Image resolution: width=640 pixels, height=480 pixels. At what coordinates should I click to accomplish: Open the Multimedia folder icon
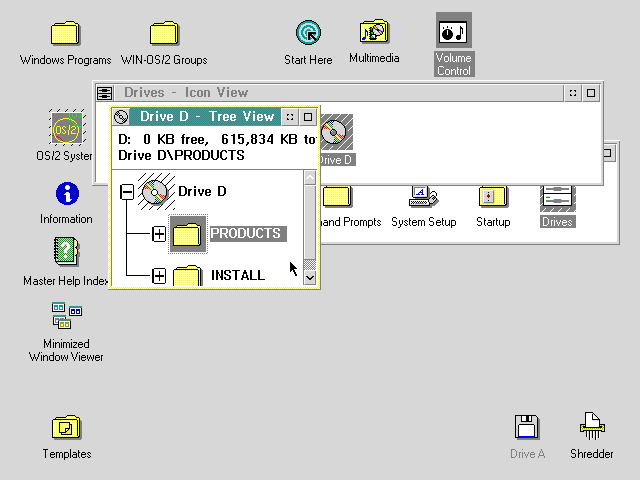pos(374,31)
